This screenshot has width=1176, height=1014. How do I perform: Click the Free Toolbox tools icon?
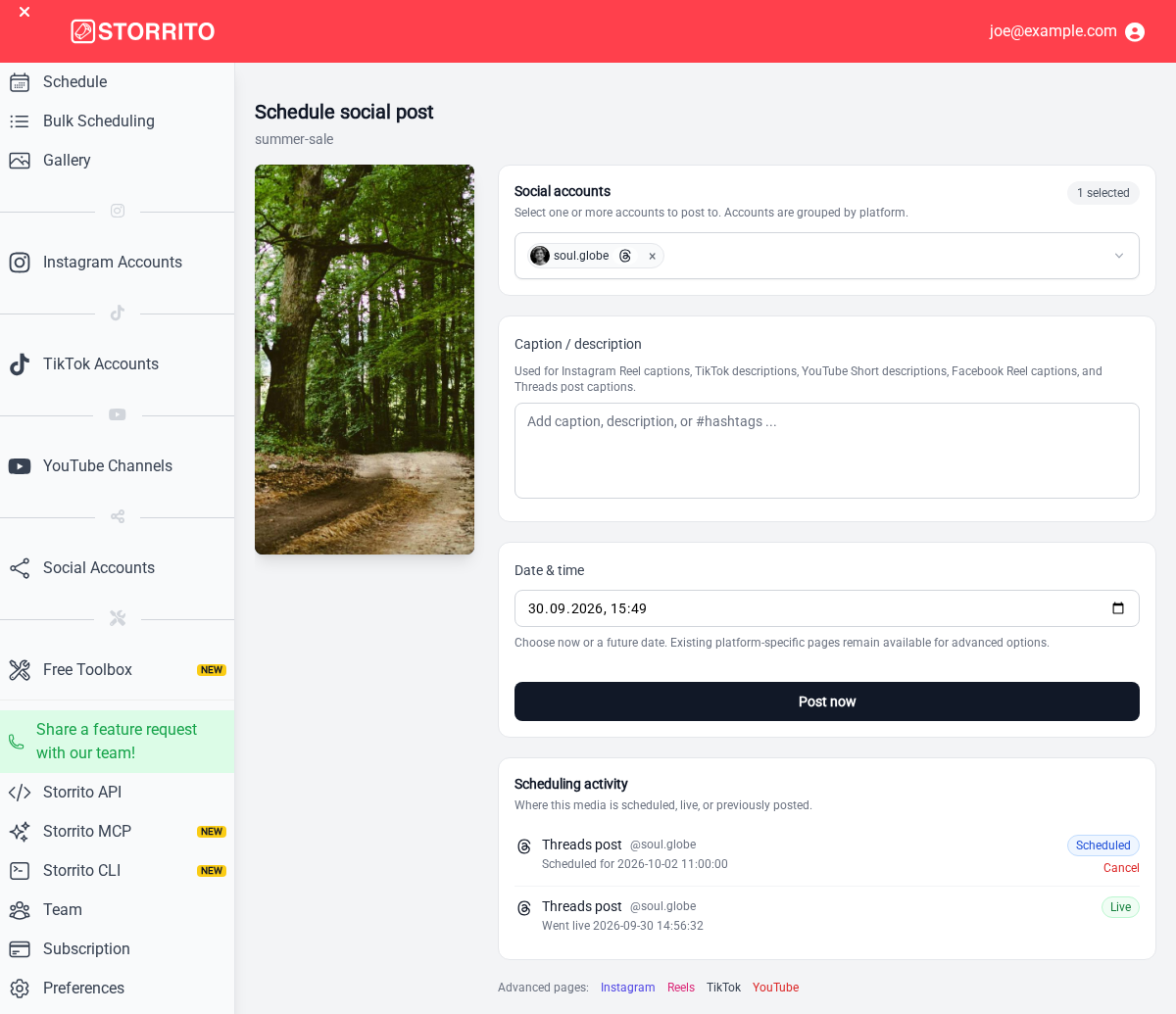[x=20, y=670]
